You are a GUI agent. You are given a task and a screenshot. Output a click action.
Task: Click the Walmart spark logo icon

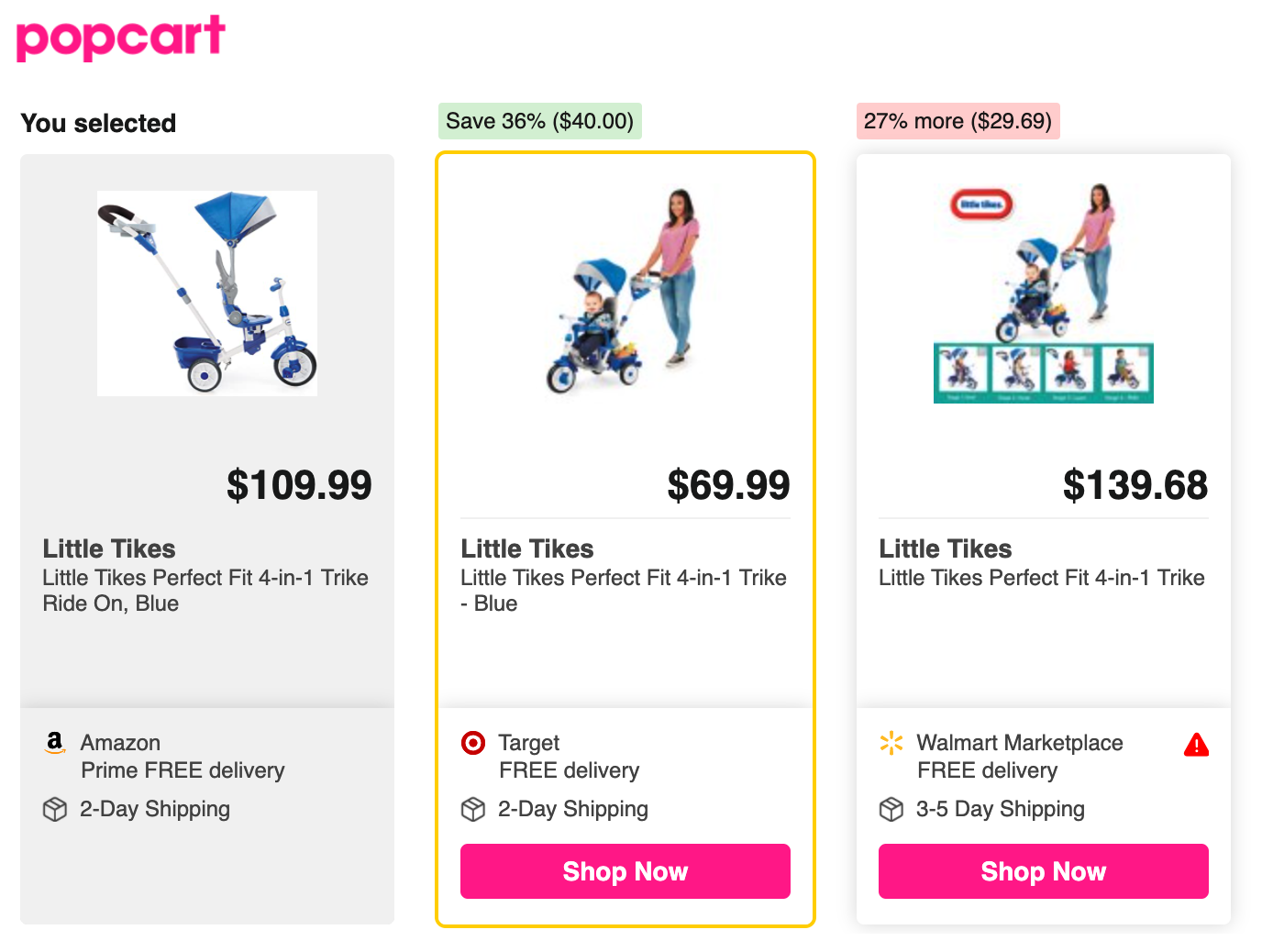coord(891,742)
